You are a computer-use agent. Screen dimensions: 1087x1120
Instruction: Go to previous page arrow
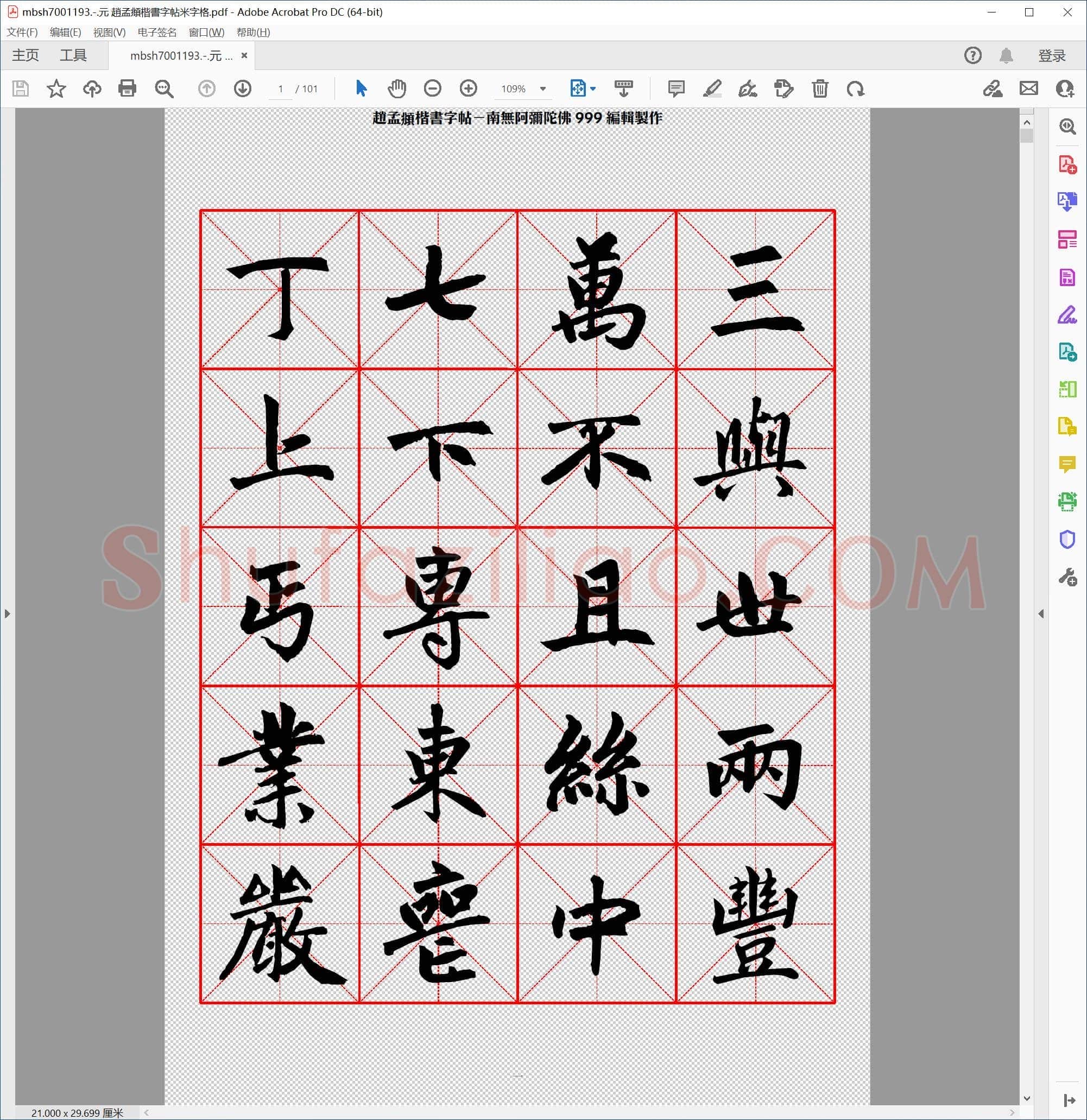coord(207,88)
